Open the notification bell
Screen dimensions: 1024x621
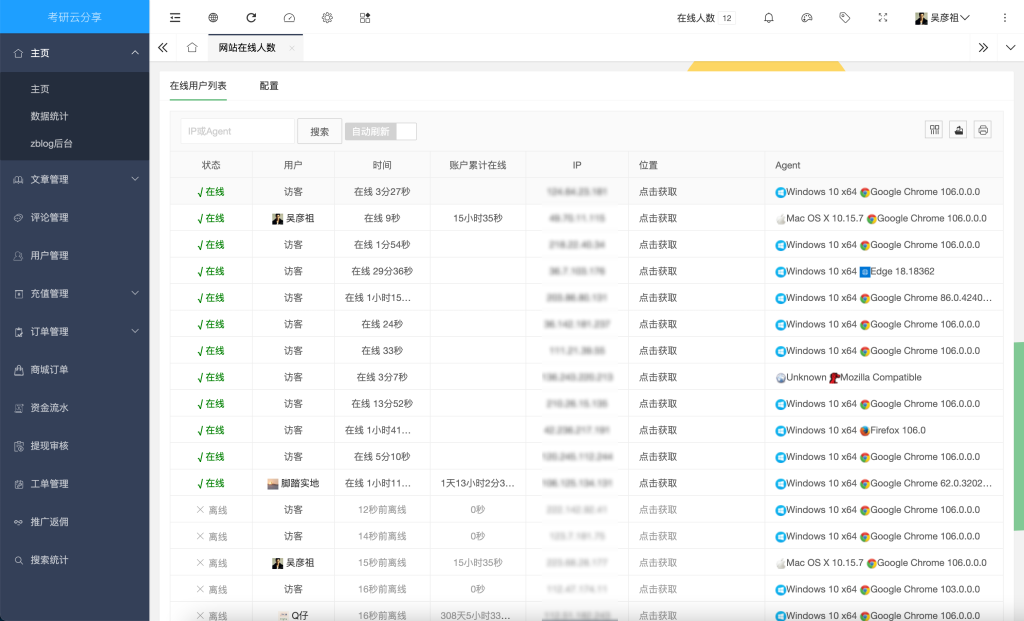pos(769,18)
